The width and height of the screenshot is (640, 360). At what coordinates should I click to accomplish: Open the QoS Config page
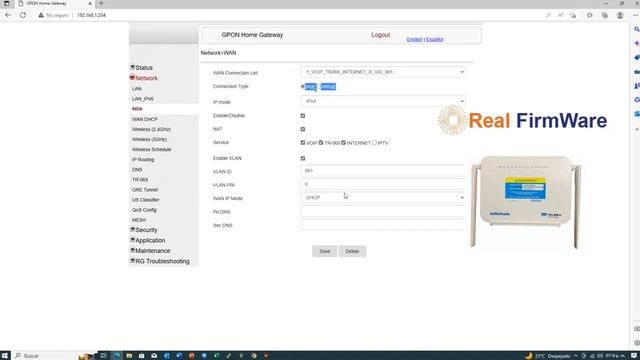point(144,210)
